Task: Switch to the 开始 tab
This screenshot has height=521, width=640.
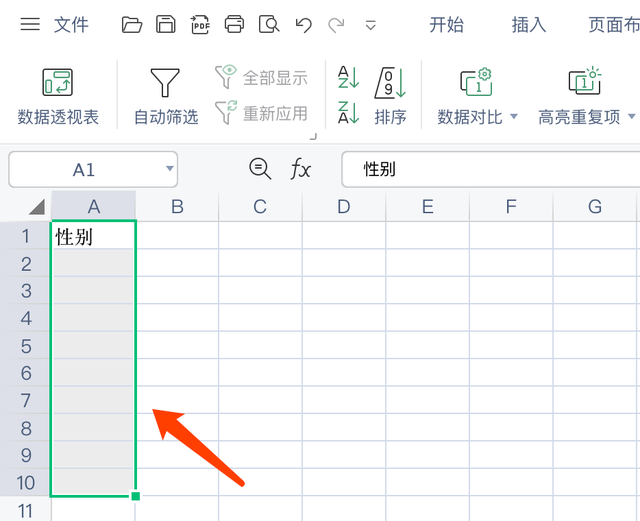Action: tap(447, 25)
